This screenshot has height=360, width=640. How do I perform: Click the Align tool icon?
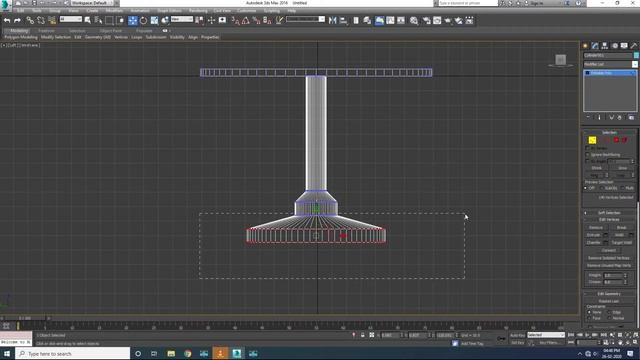click(343, 20)
